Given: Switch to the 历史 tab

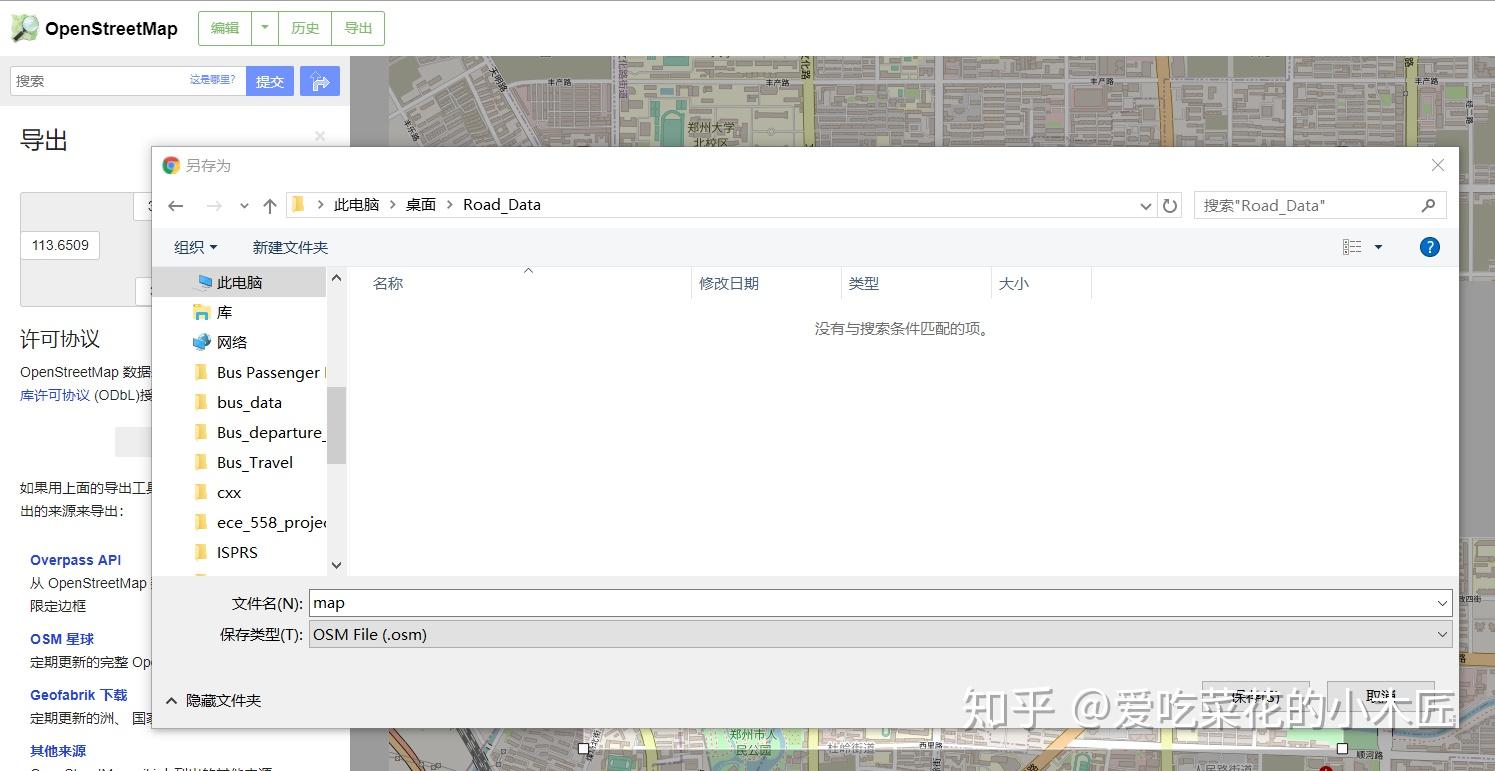Looking at the screenshot, I should [304, 28].
